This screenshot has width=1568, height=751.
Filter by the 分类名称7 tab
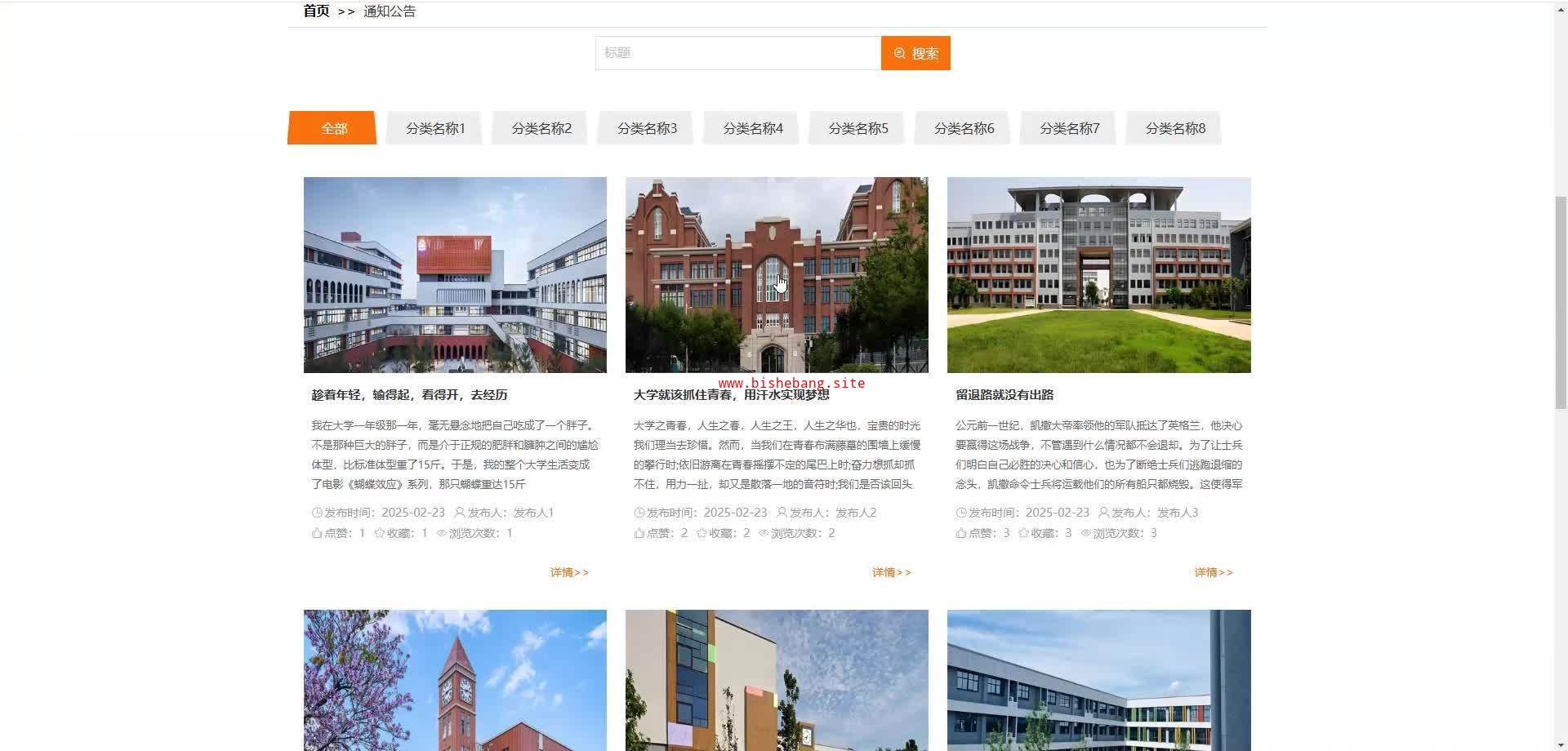1069,128
